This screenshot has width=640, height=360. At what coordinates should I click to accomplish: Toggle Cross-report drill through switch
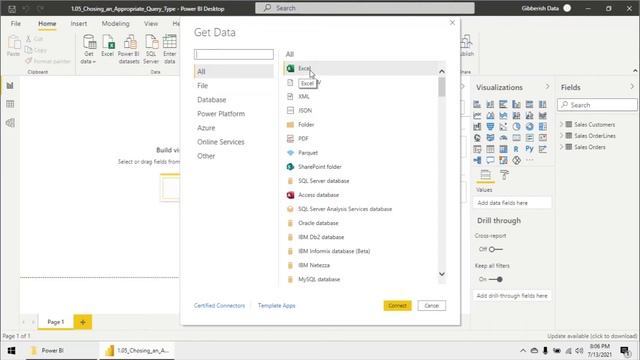(495, 249)
